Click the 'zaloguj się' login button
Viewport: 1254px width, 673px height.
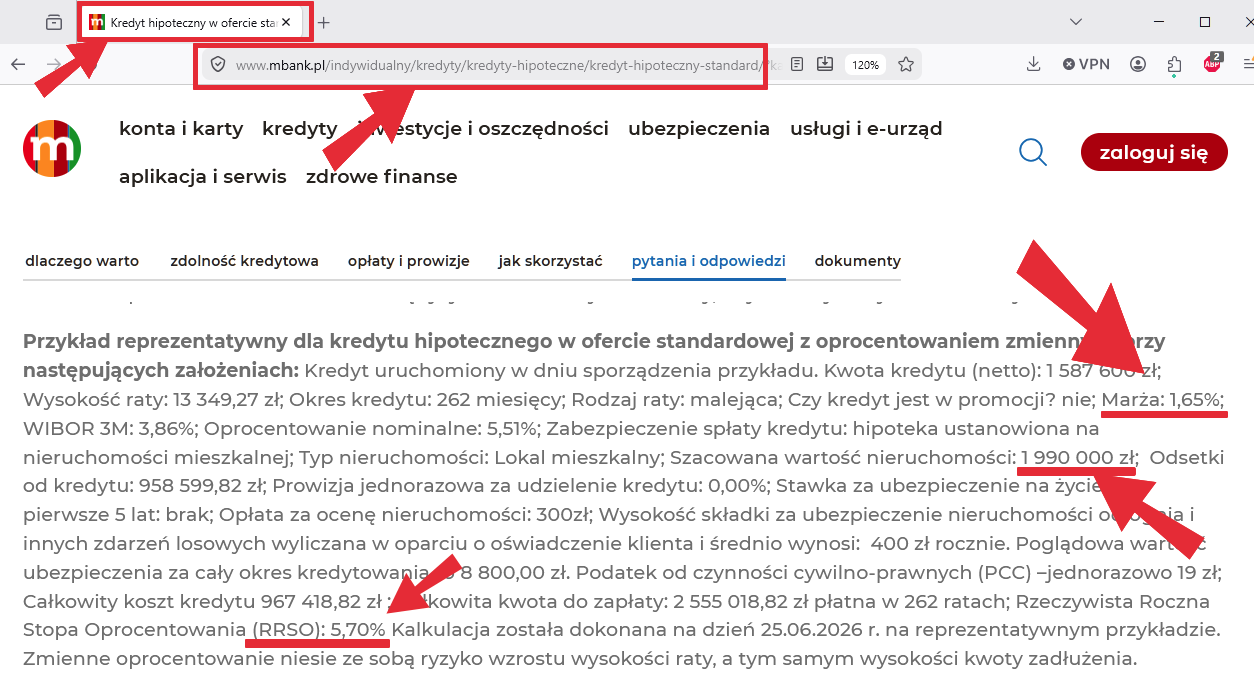pos(1154,153)
